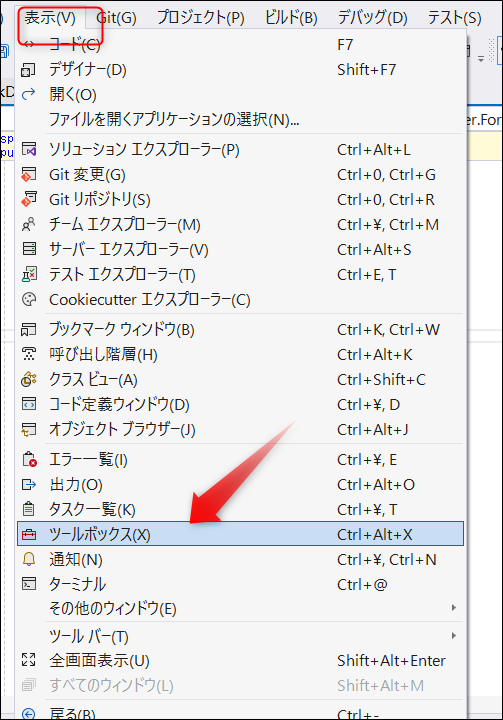The image size is (503, 720).
Task: Select Cookiecutter エクスプローラー(C) label
Action: click(150, 299)
